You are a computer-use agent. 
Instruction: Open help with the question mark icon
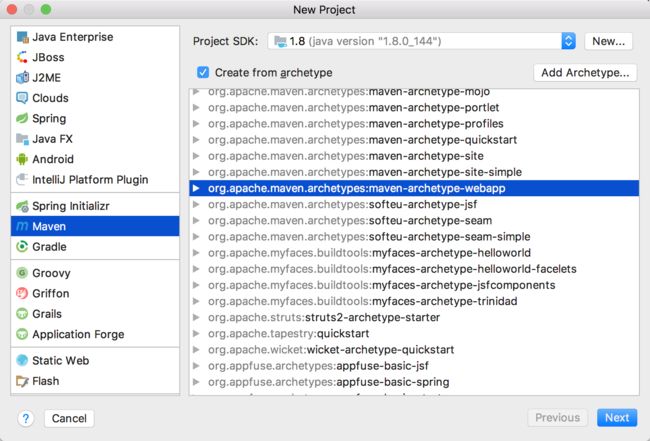pyautogui.click(x=26, y=418)
